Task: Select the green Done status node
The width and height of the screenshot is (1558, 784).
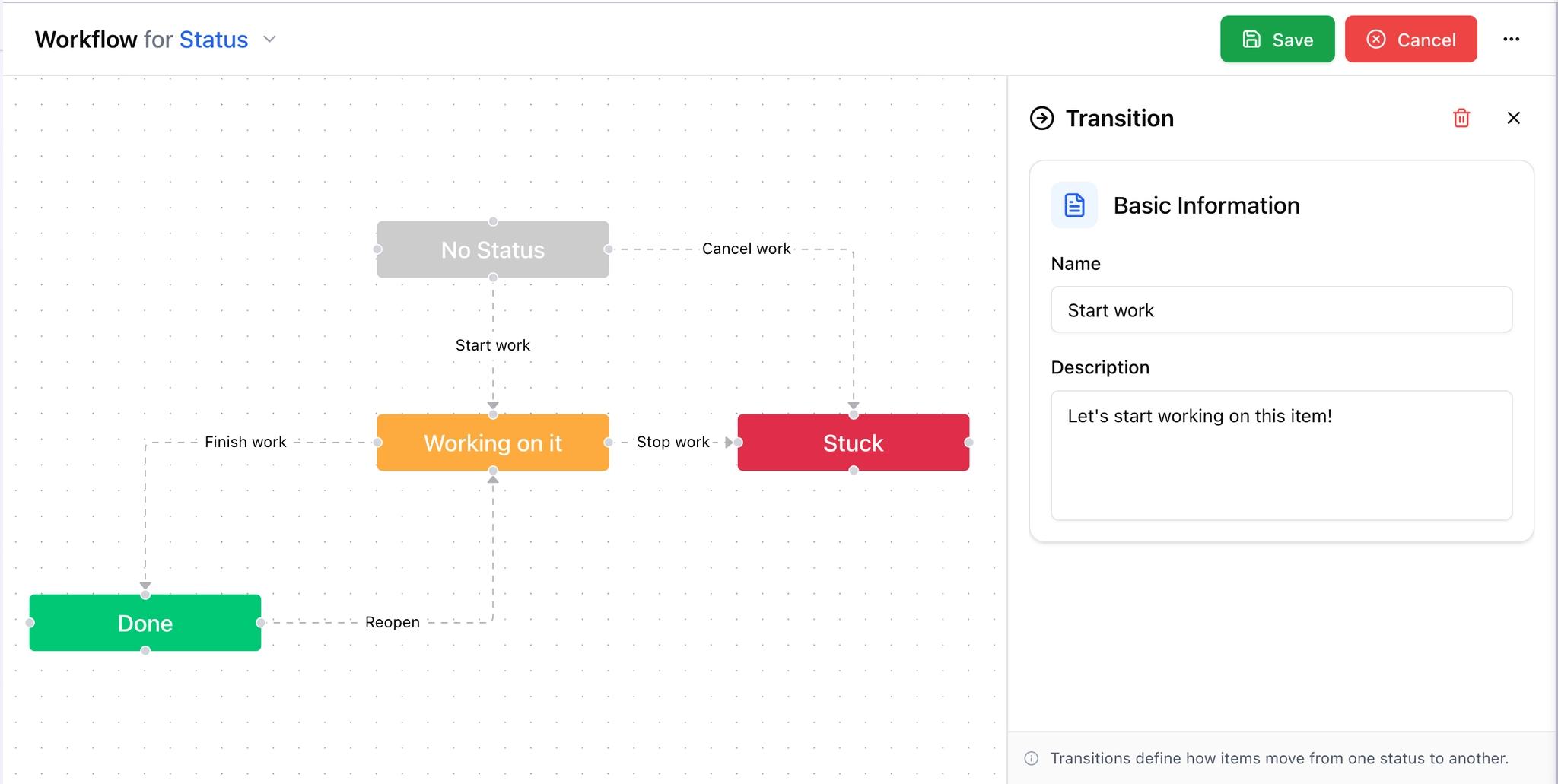Action: (x=145, y=623)
